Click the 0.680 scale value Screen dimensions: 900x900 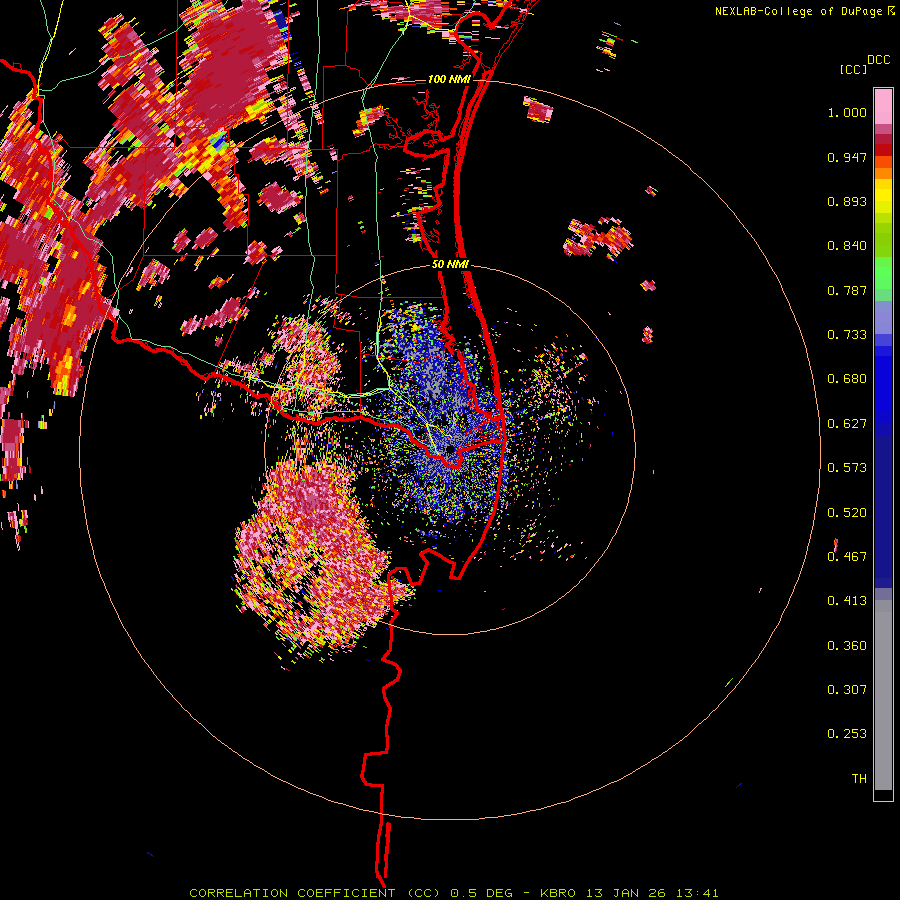(847, 379)
